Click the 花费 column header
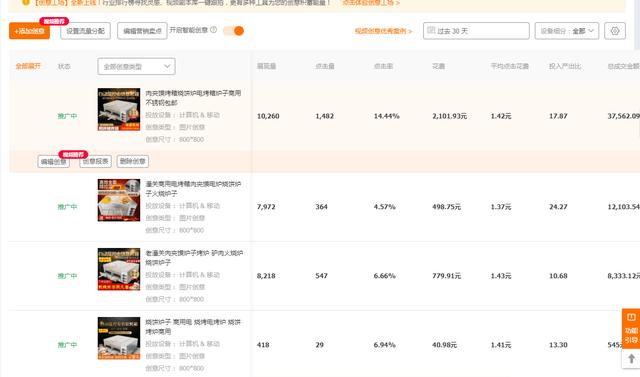 tap(438, 66)
